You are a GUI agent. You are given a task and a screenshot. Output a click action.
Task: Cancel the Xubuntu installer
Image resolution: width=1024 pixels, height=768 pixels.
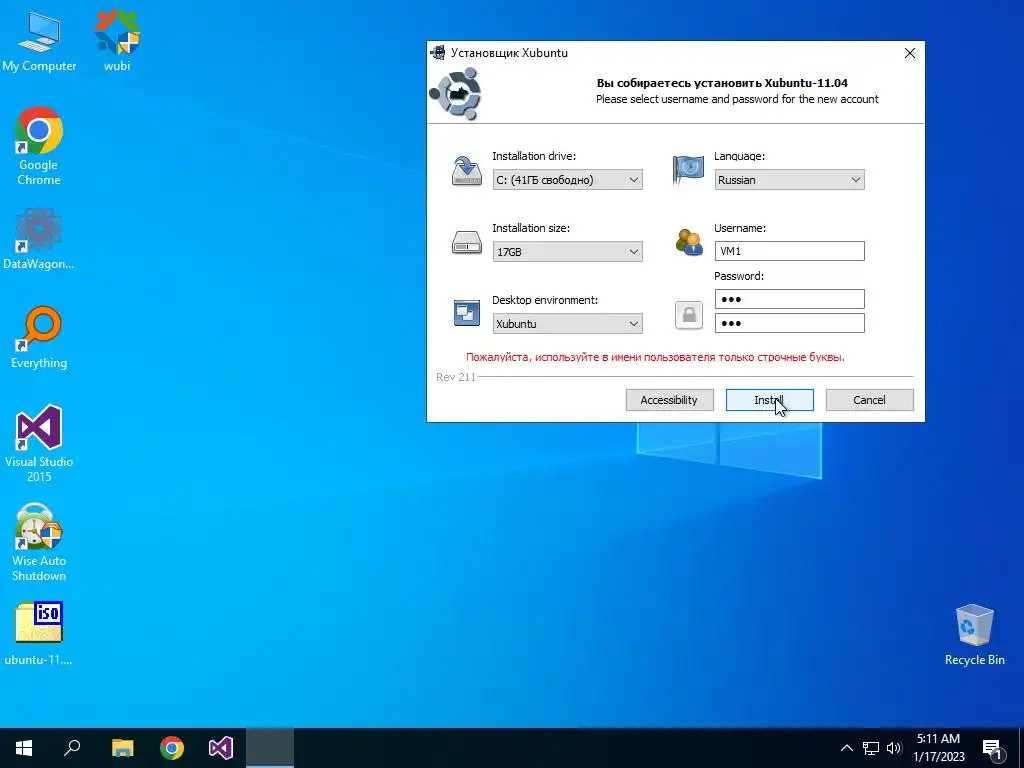tap(869, 400)
